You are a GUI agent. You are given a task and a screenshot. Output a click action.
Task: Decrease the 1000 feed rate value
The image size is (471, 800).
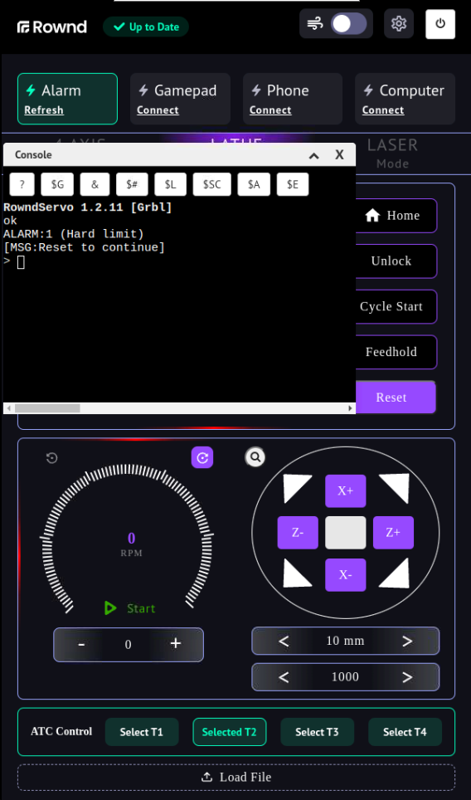pyautogui.click(x=284, y=677)
